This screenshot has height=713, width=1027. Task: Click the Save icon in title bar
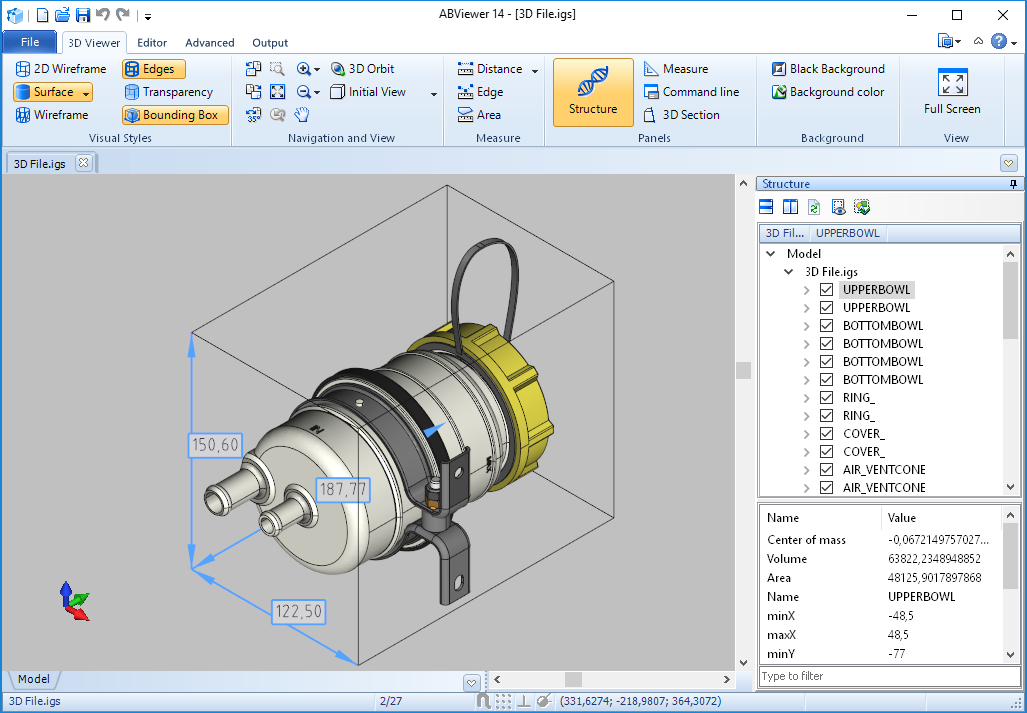[x=83, y=15]
